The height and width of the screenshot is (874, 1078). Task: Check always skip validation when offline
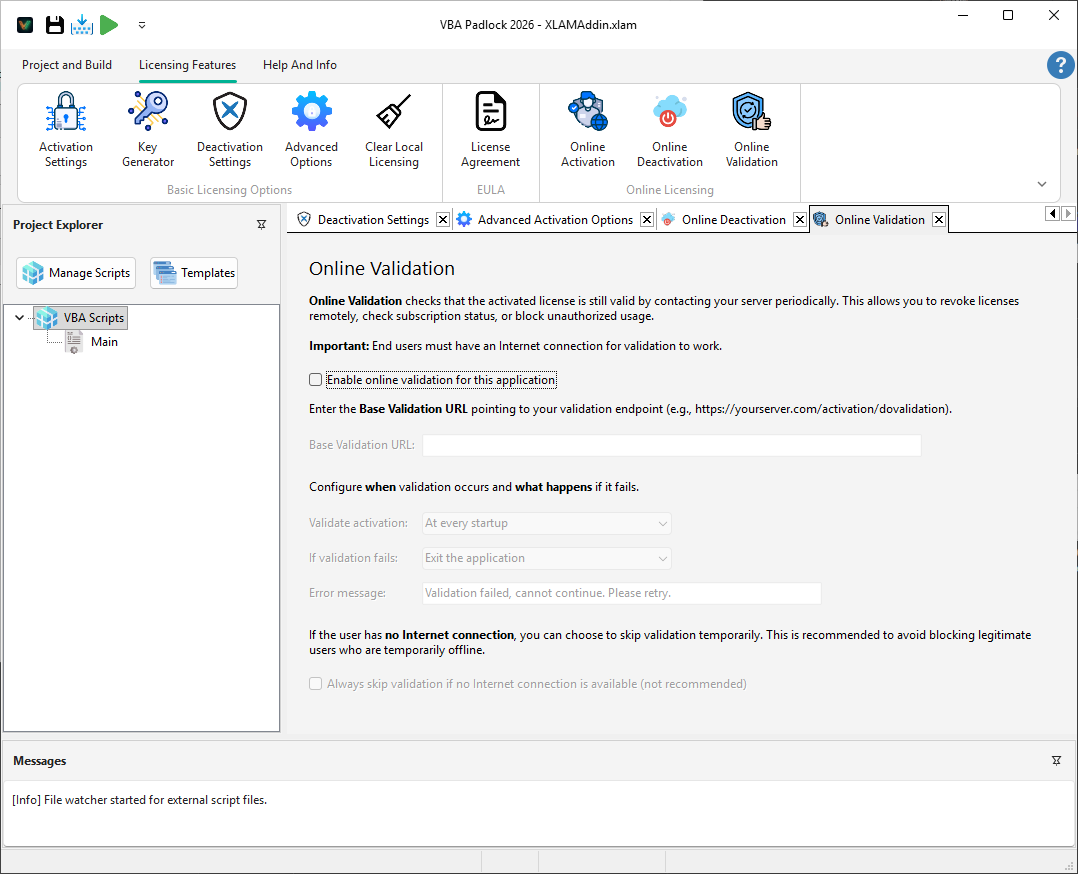point(315,683)
